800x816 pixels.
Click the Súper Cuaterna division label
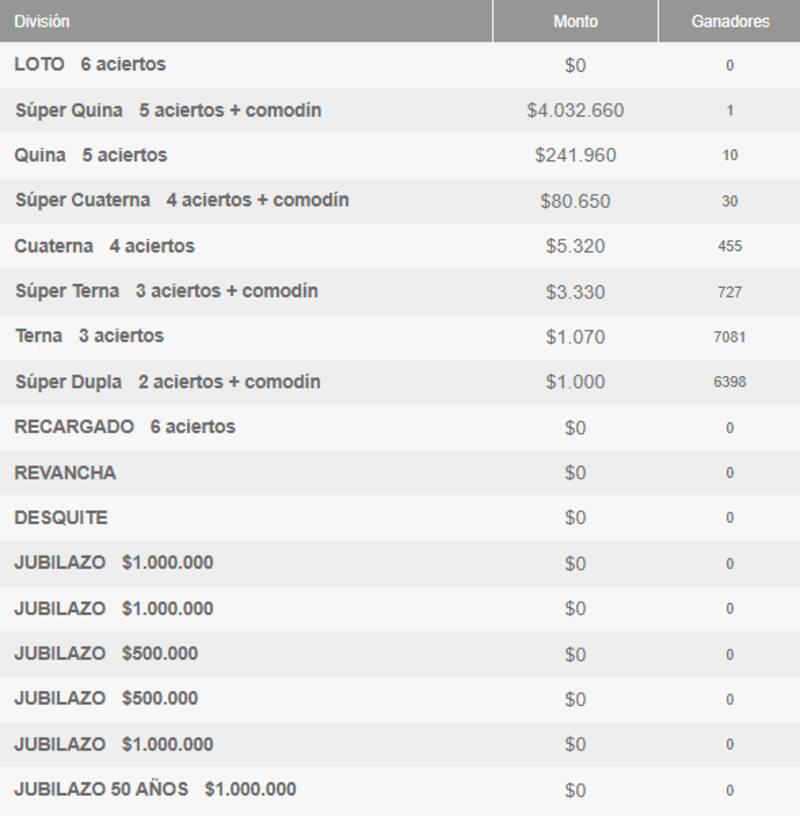pyautogui.click(x=83, y=200)
